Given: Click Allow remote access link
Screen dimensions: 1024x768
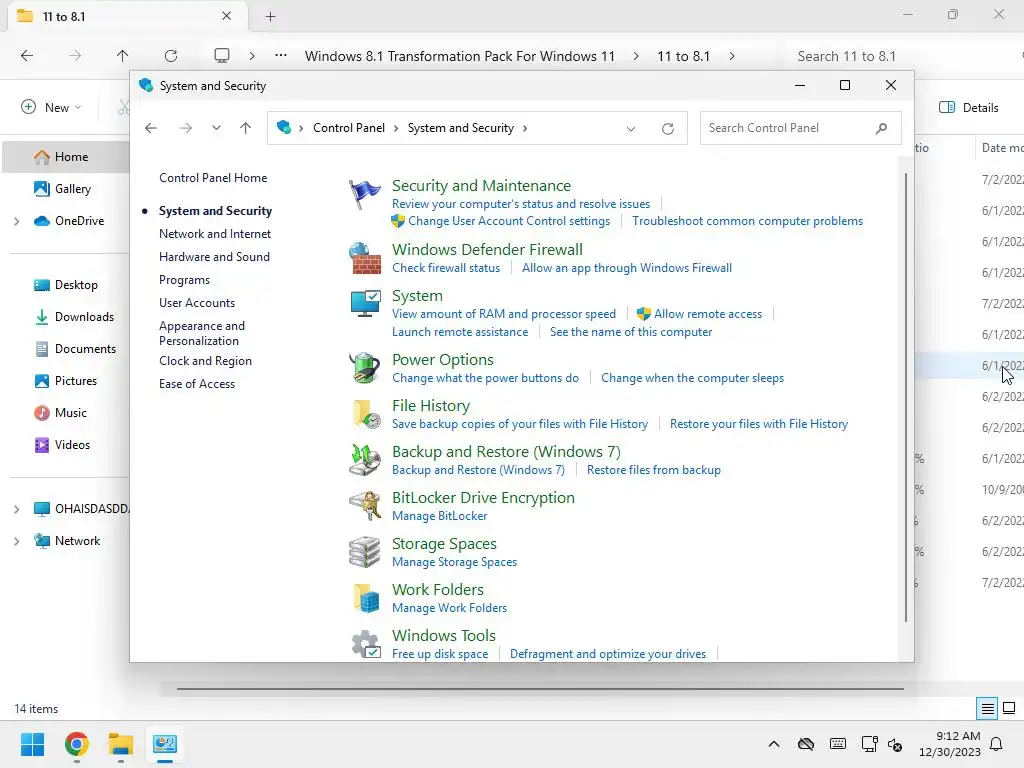Looking at the screenshot, I should click(708, 313).
